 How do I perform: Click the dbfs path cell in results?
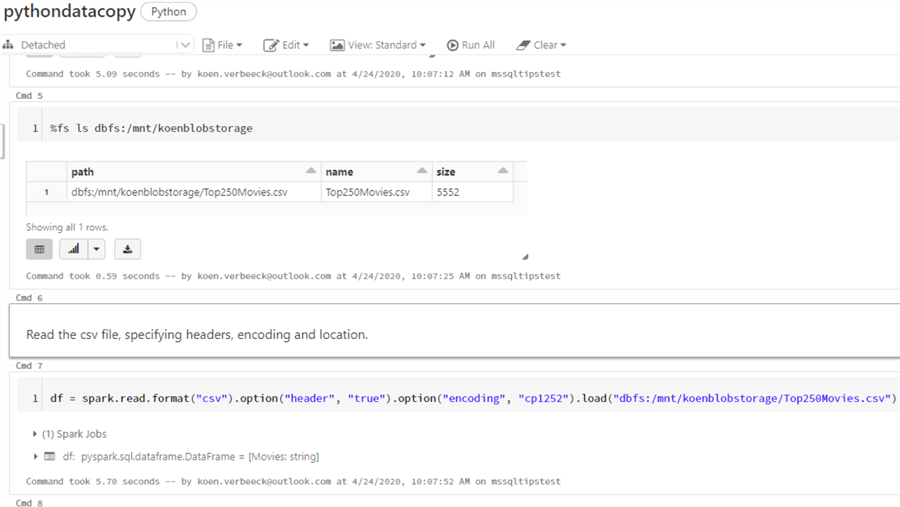pos(179,192)
